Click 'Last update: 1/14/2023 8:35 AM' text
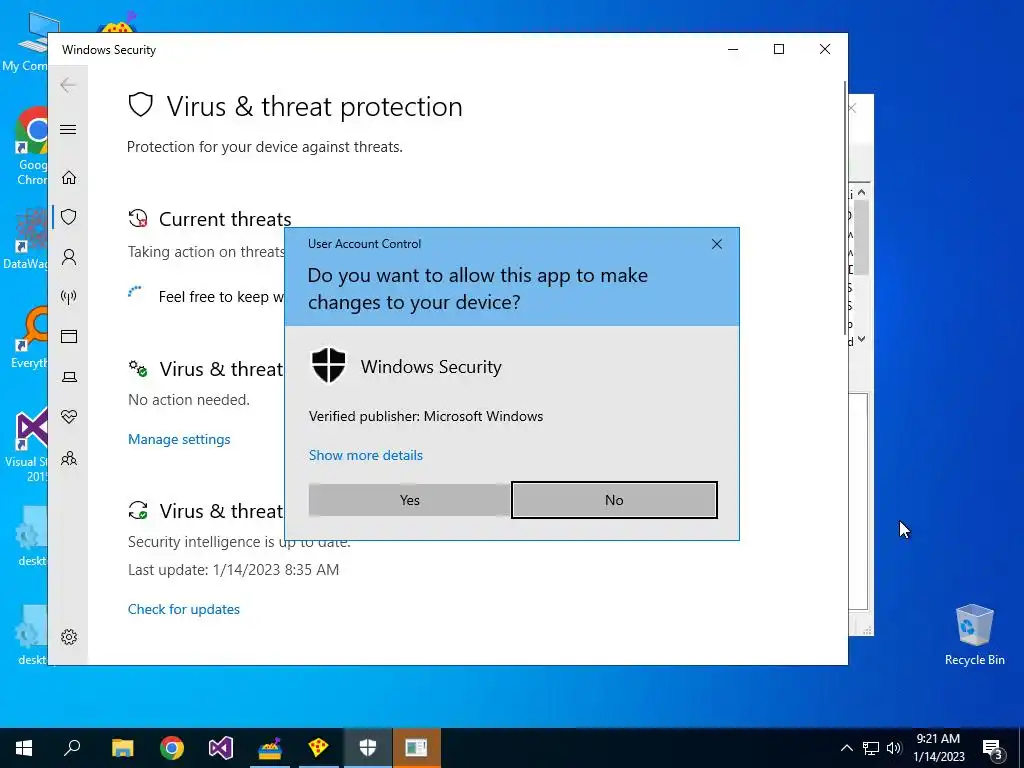This screenshot has height=768, width=1024. coord(233,569)
